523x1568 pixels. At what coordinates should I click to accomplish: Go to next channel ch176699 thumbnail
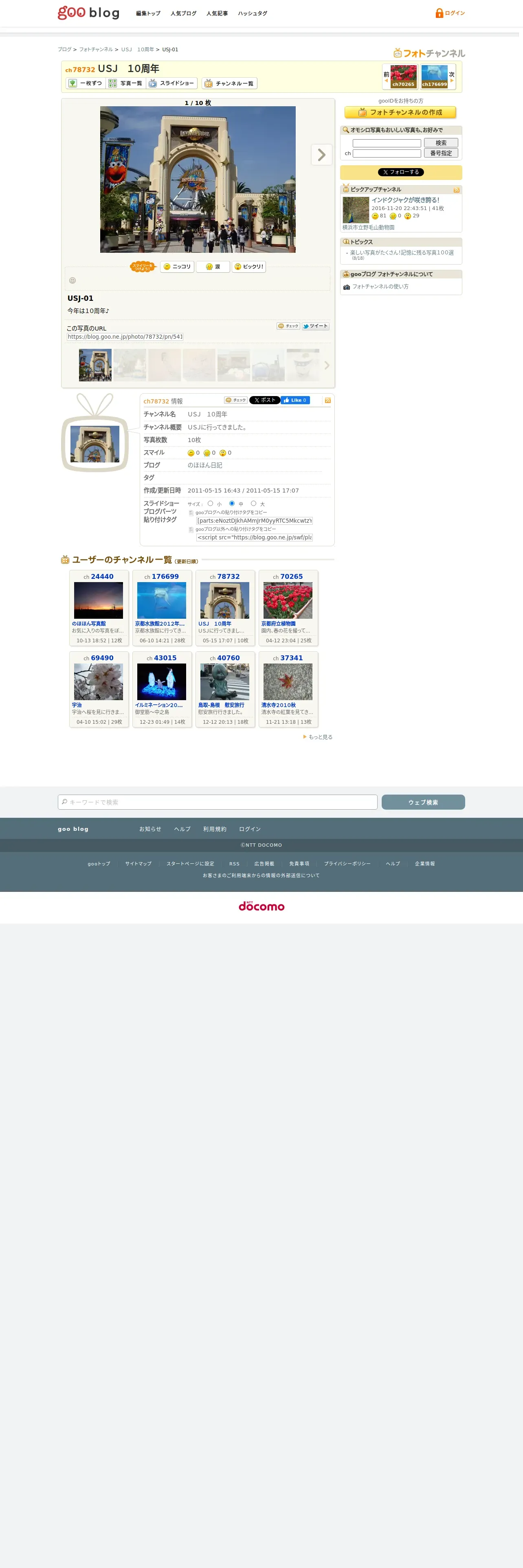[434, 77]
